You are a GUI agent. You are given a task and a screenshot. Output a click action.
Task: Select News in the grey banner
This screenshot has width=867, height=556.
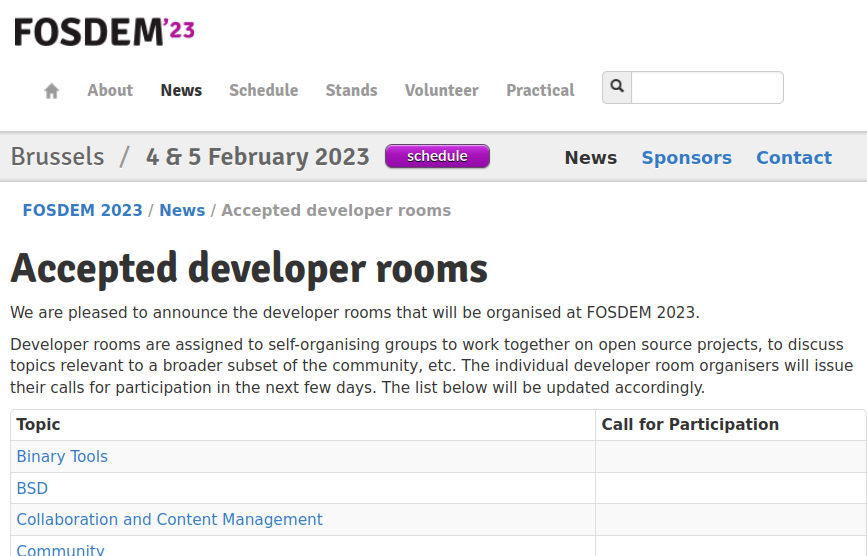click(591, 158)
